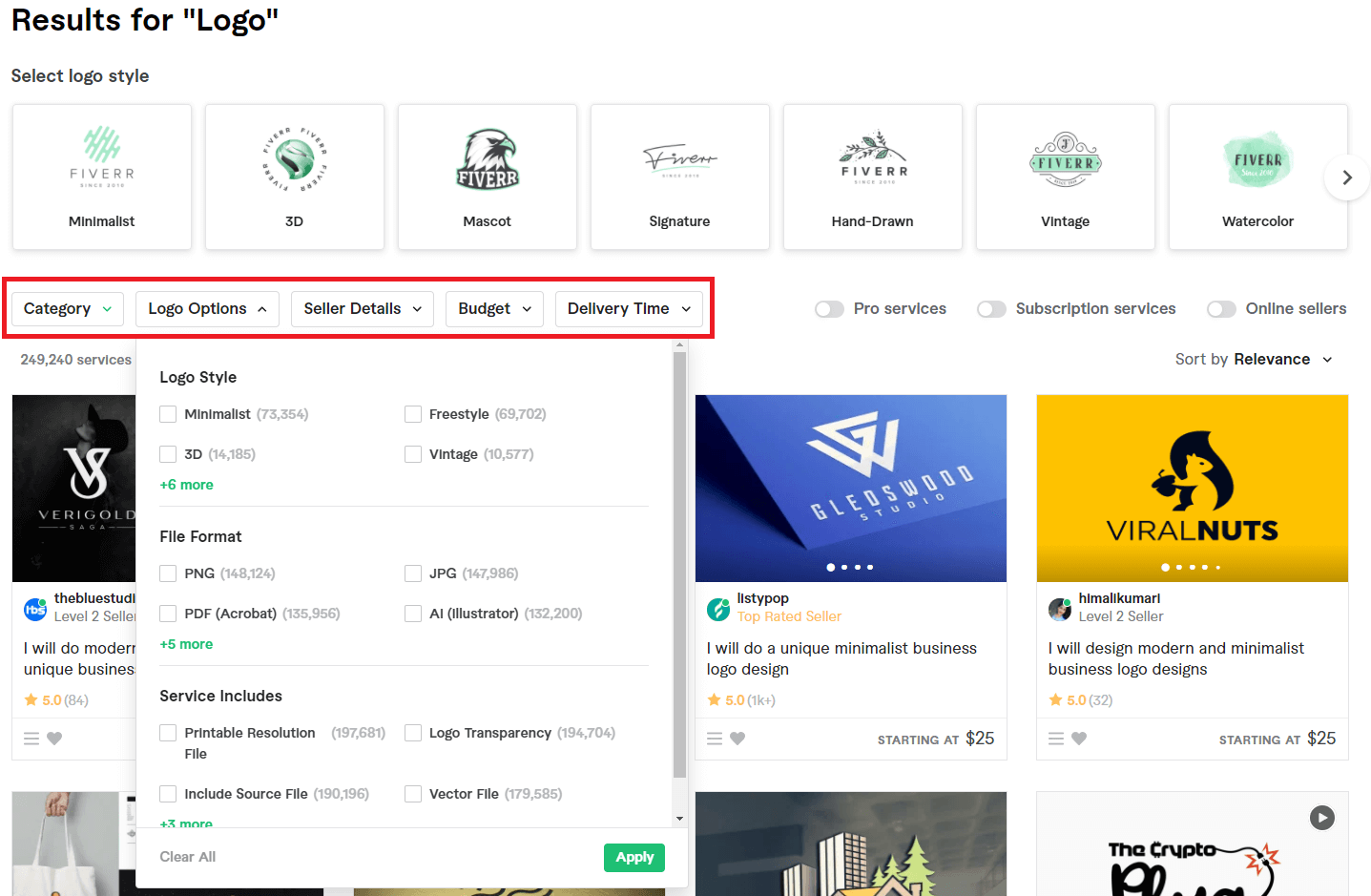The width and height of the screenshot is (1371, 896).
Task: Choose the Mascot logo style card
Action: click(x=488, y=177)
